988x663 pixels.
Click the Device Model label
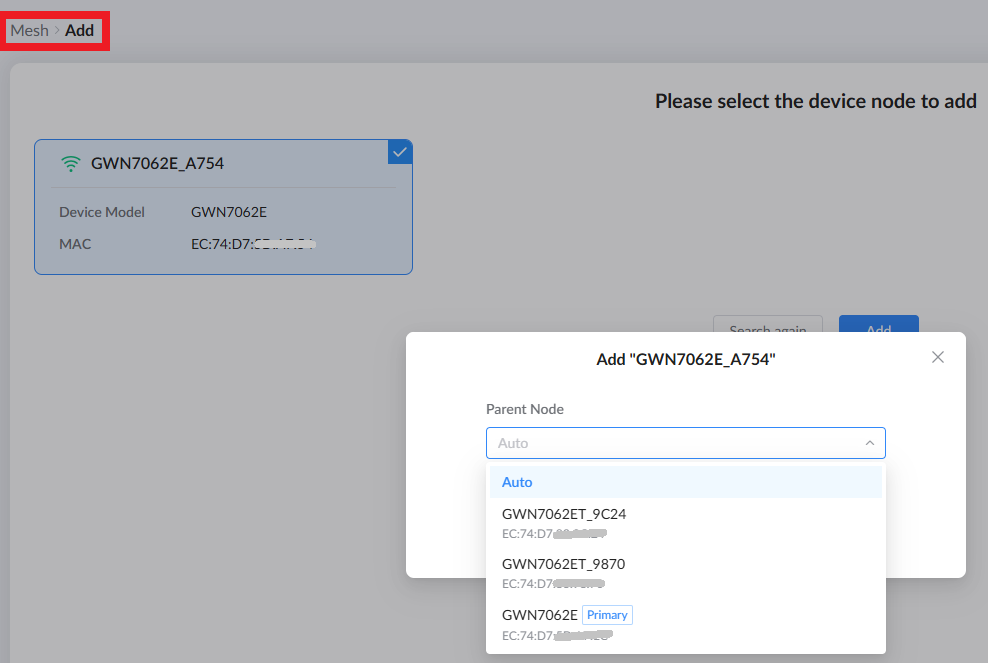click(102, 212)
